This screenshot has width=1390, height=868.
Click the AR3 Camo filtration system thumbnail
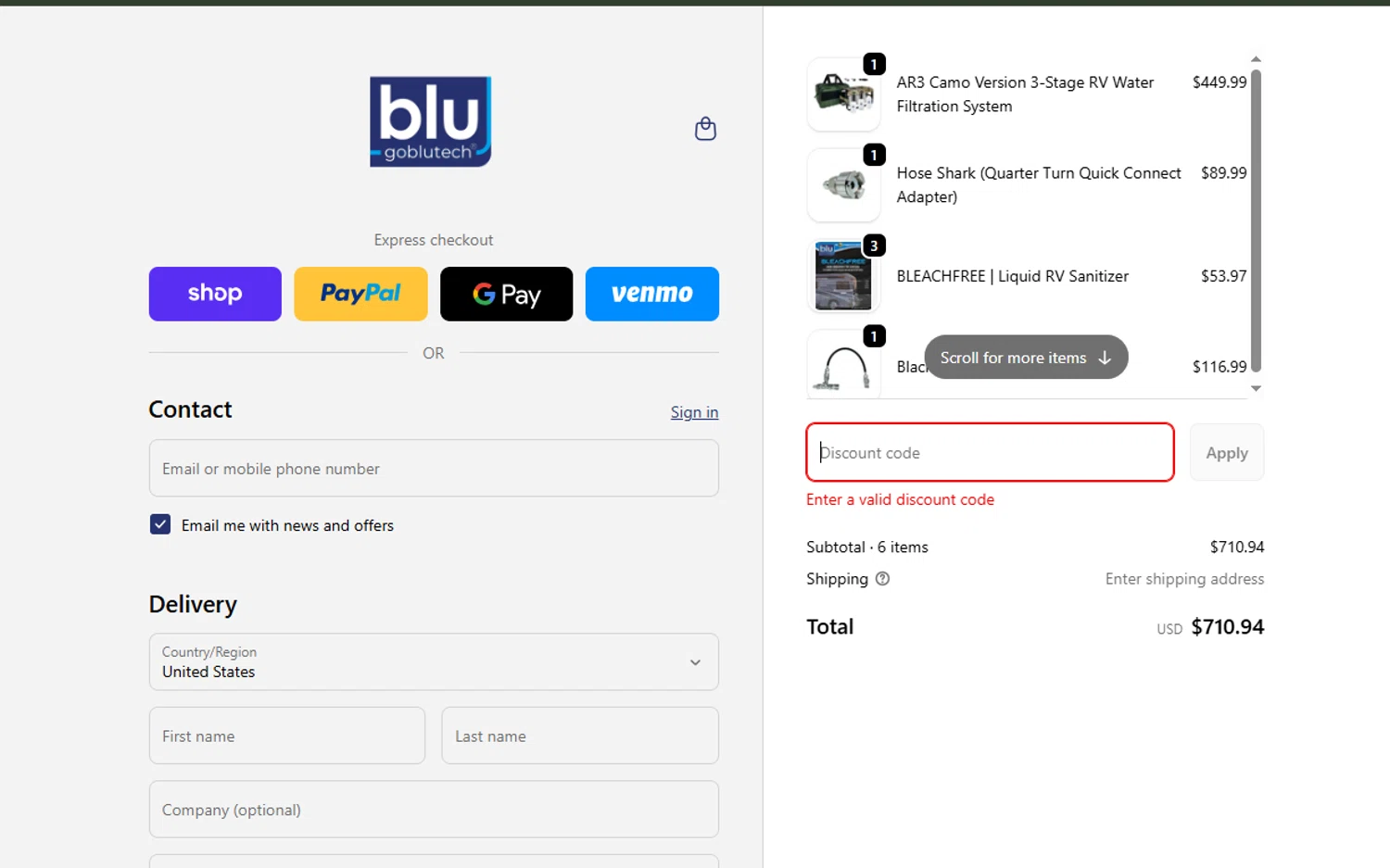coord(843,94)
